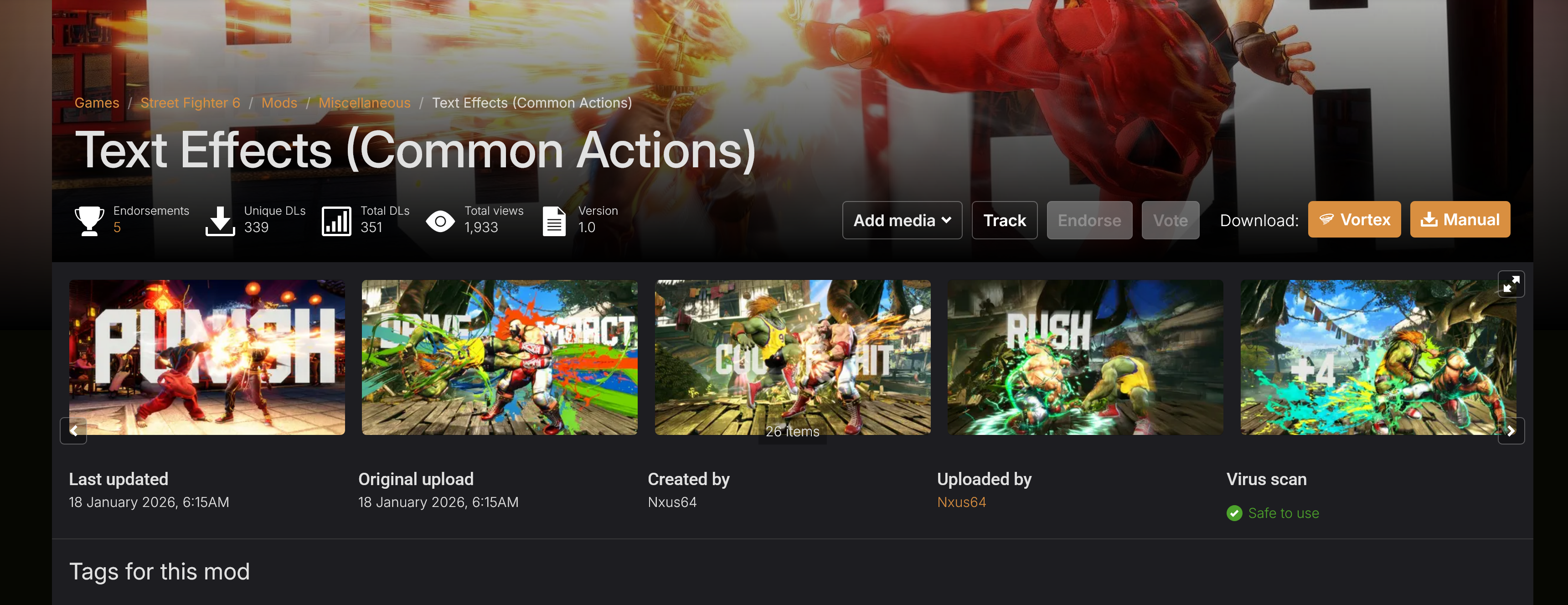Expand the image gallery to fullscreen
Viewport: 1568px width, 605px height.
[1511, 284]
